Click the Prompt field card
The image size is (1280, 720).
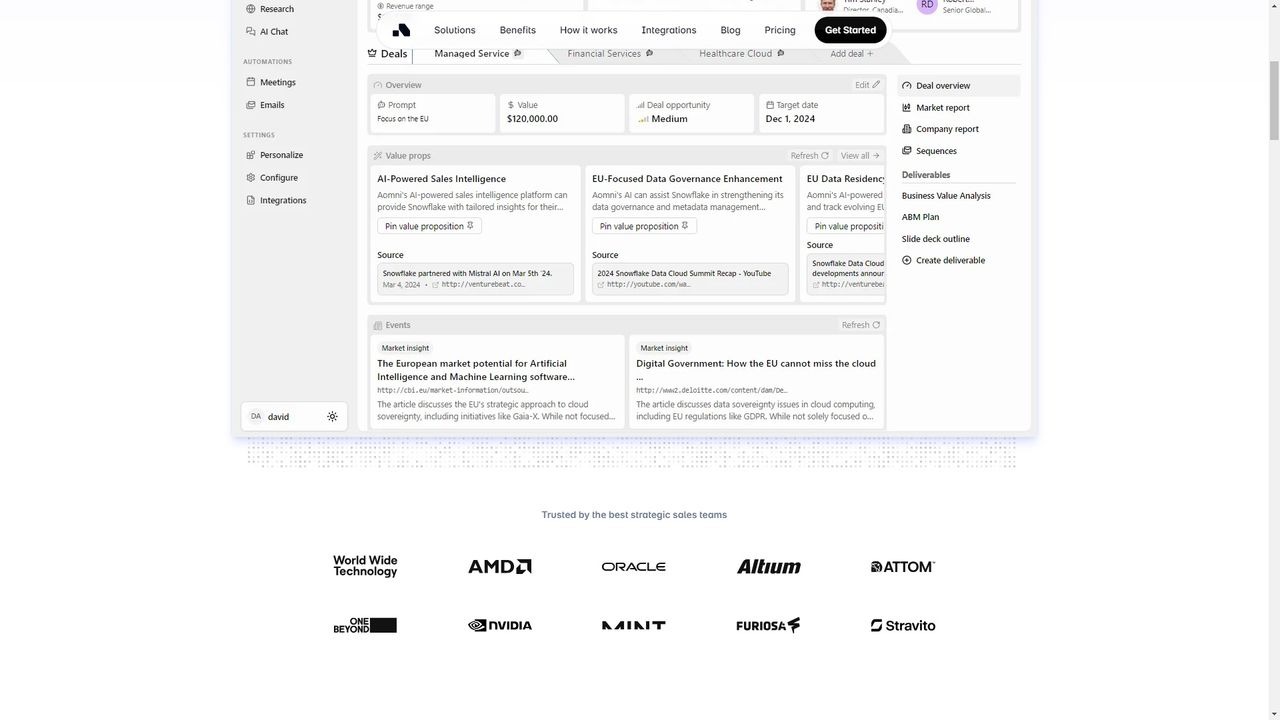[x=431, y=112]
